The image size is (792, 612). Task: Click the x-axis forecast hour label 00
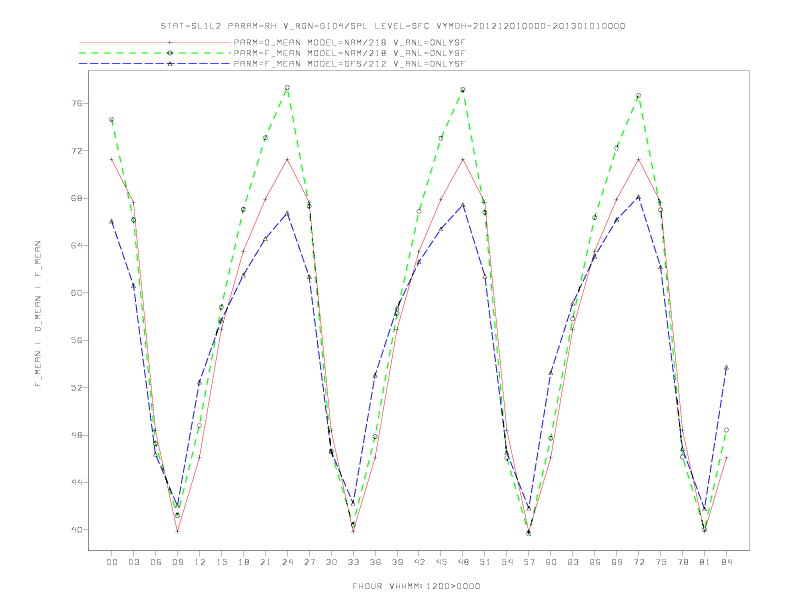(112, 562)
